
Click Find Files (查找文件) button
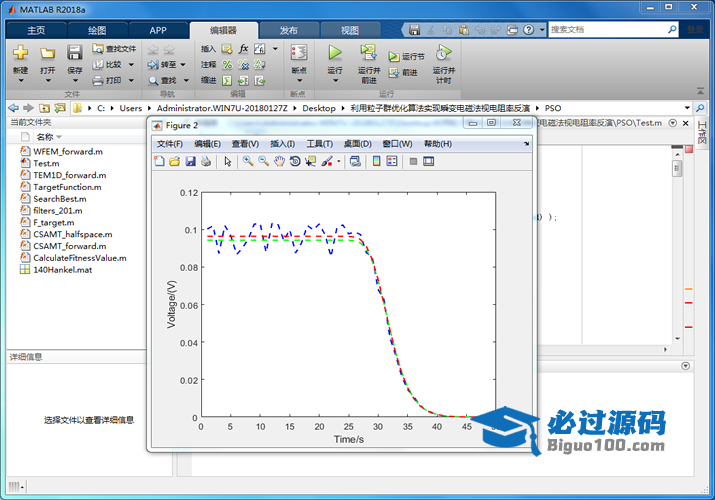pos(114,49)
